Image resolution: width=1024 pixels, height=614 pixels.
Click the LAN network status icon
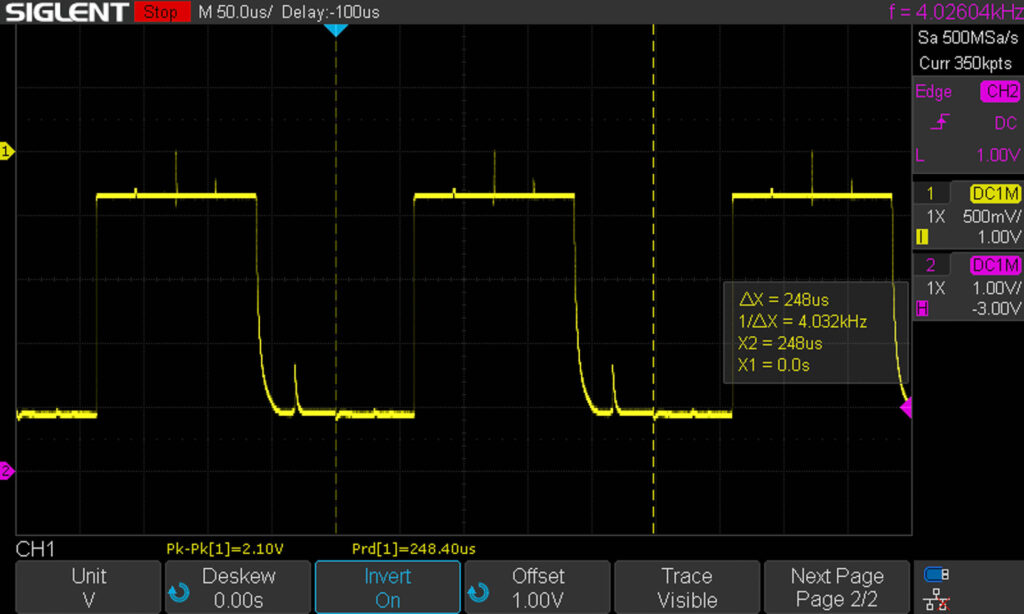[x=936, y=600]
